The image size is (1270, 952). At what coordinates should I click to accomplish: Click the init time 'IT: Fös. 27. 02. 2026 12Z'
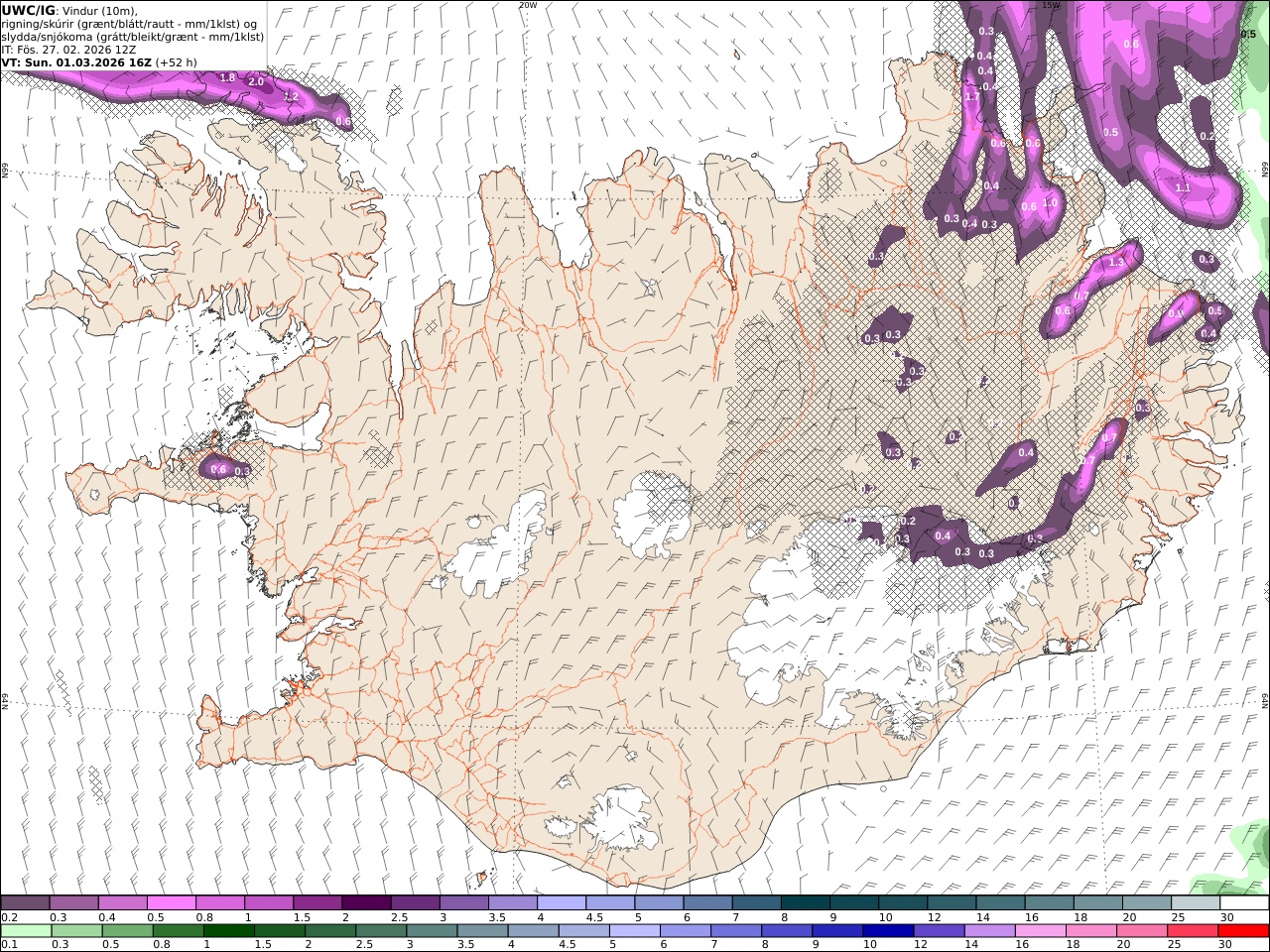pyautogui.click(x=68, y=49)
